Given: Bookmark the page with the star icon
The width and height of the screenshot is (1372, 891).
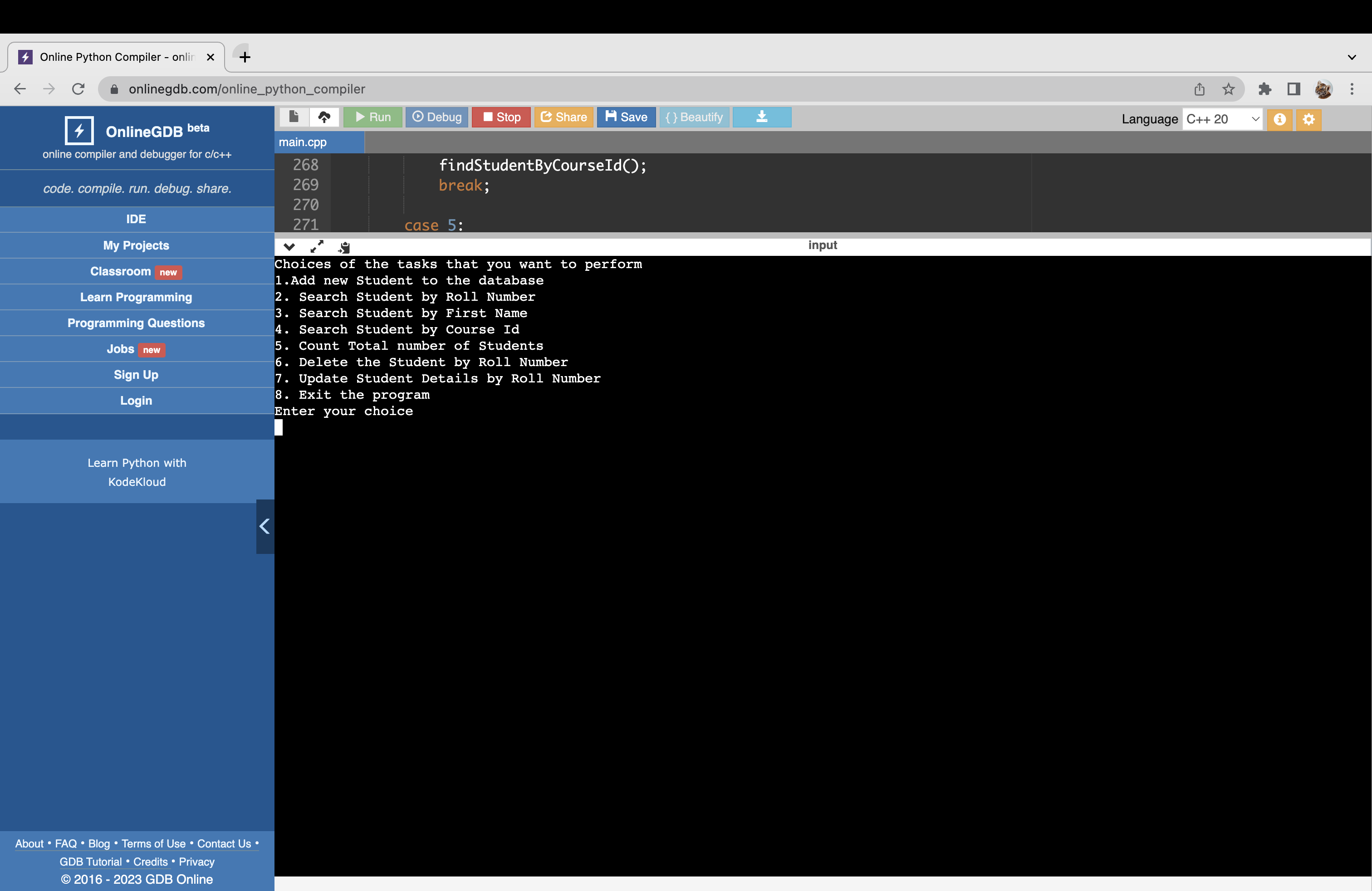Looking at the screenshot, I should [1229, 89].
